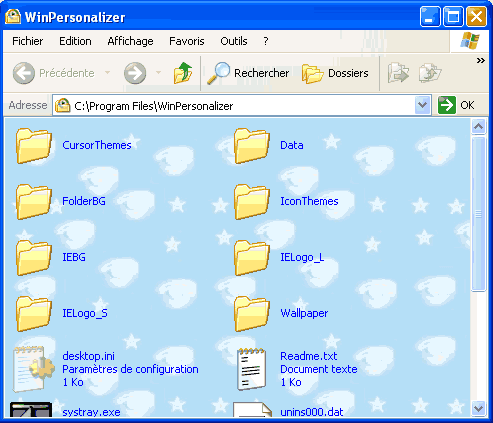Click the IEBG name label

point(74,257)
